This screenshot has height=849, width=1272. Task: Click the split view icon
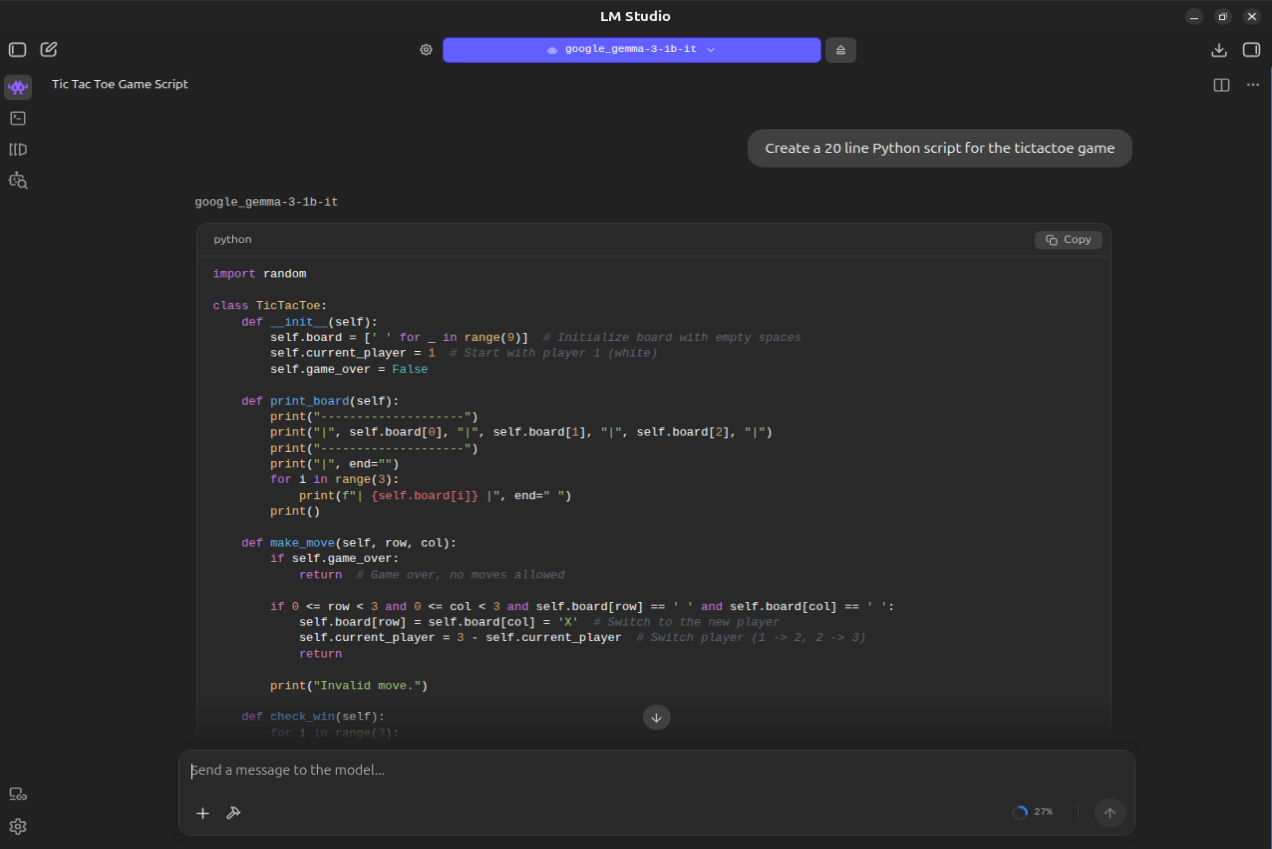point(1221,85)
